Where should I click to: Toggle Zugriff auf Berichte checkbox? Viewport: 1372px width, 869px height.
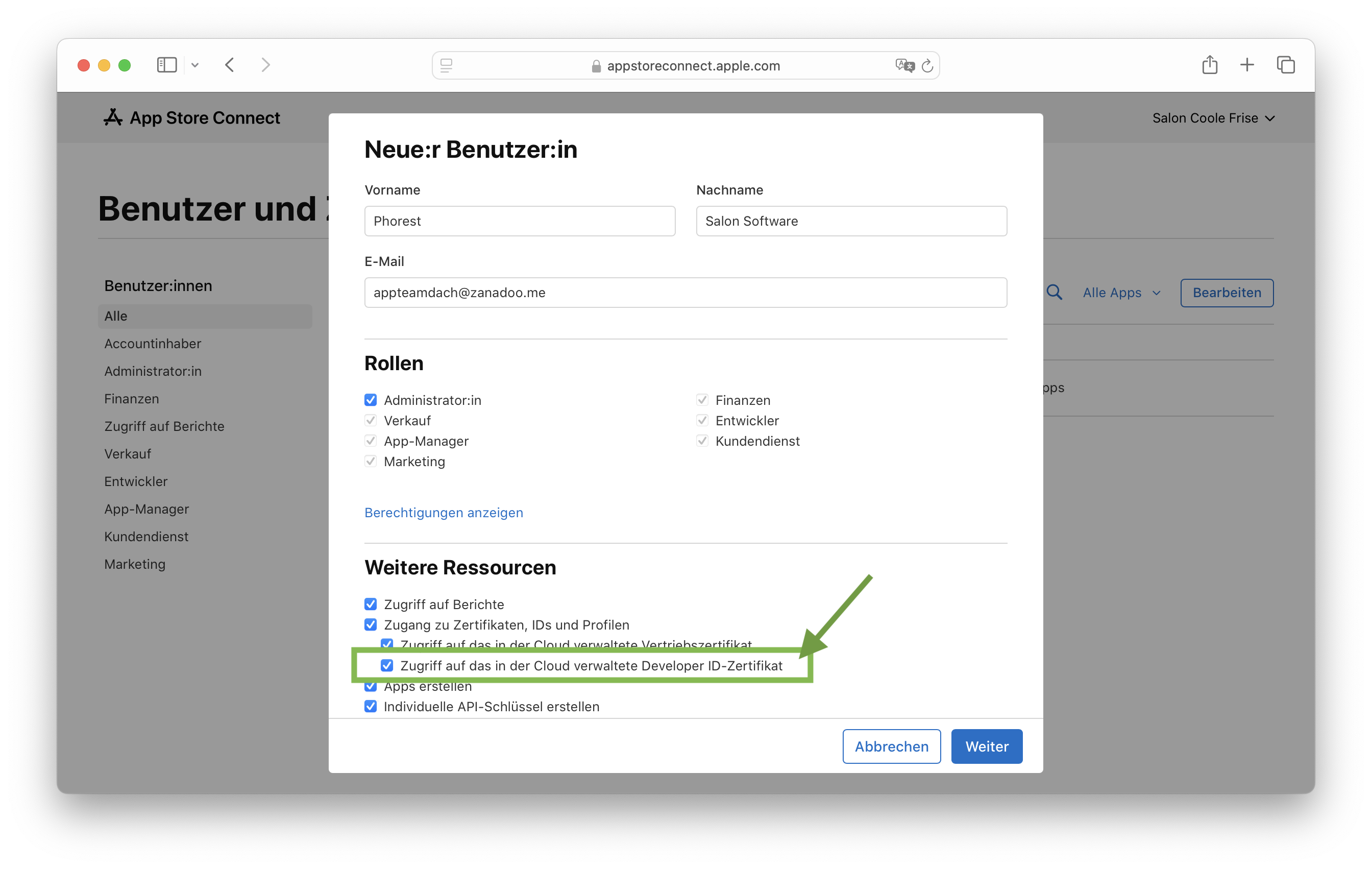(x=371, y=603)
